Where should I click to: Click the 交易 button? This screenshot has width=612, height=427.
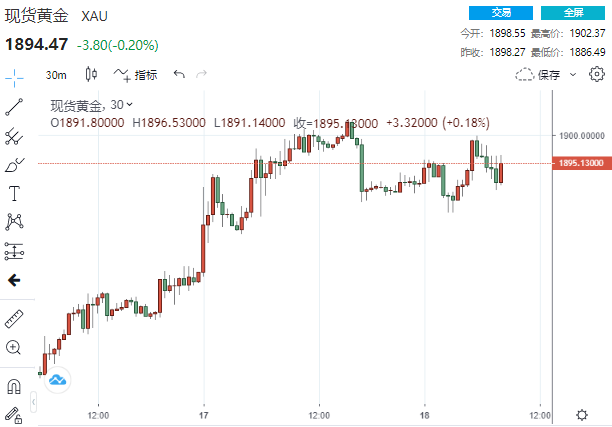[501, 13]
